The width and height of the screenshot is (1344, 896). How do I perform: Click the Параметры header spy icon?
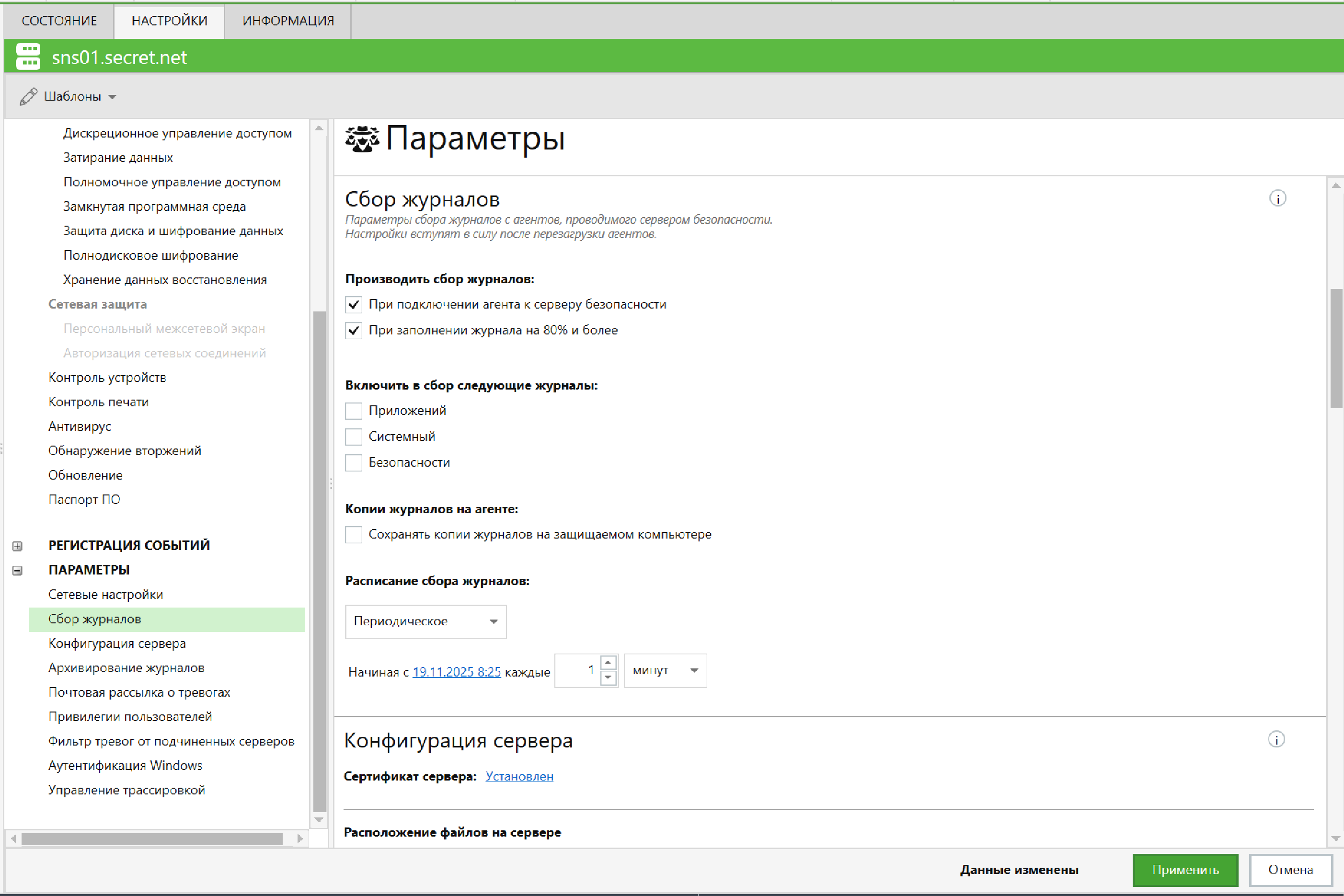[x=362, y=139]
